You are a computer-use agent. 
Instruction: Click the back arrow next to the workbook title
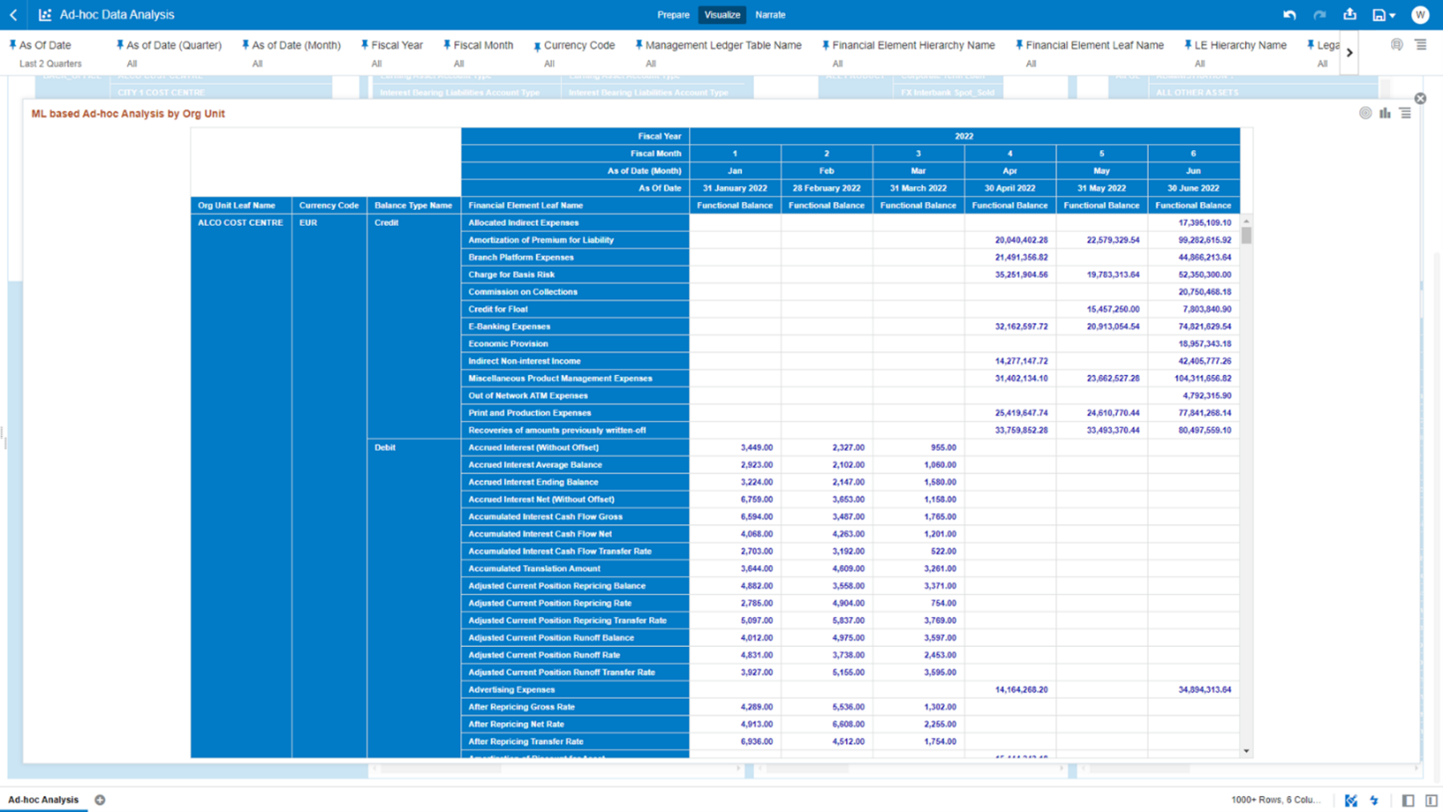point(14,15)
